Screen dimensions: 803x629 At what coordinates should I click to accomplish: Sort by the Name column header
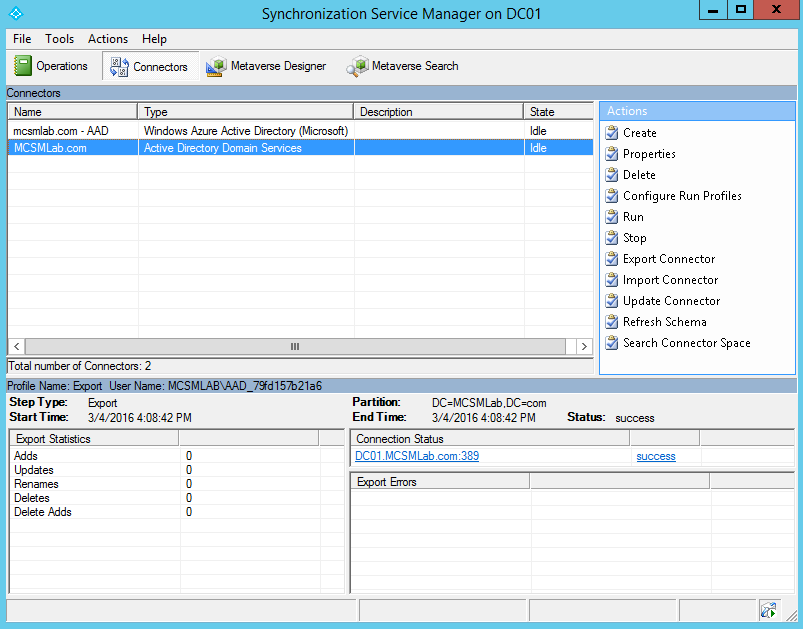pyautogui.click(x=72, y=112)
